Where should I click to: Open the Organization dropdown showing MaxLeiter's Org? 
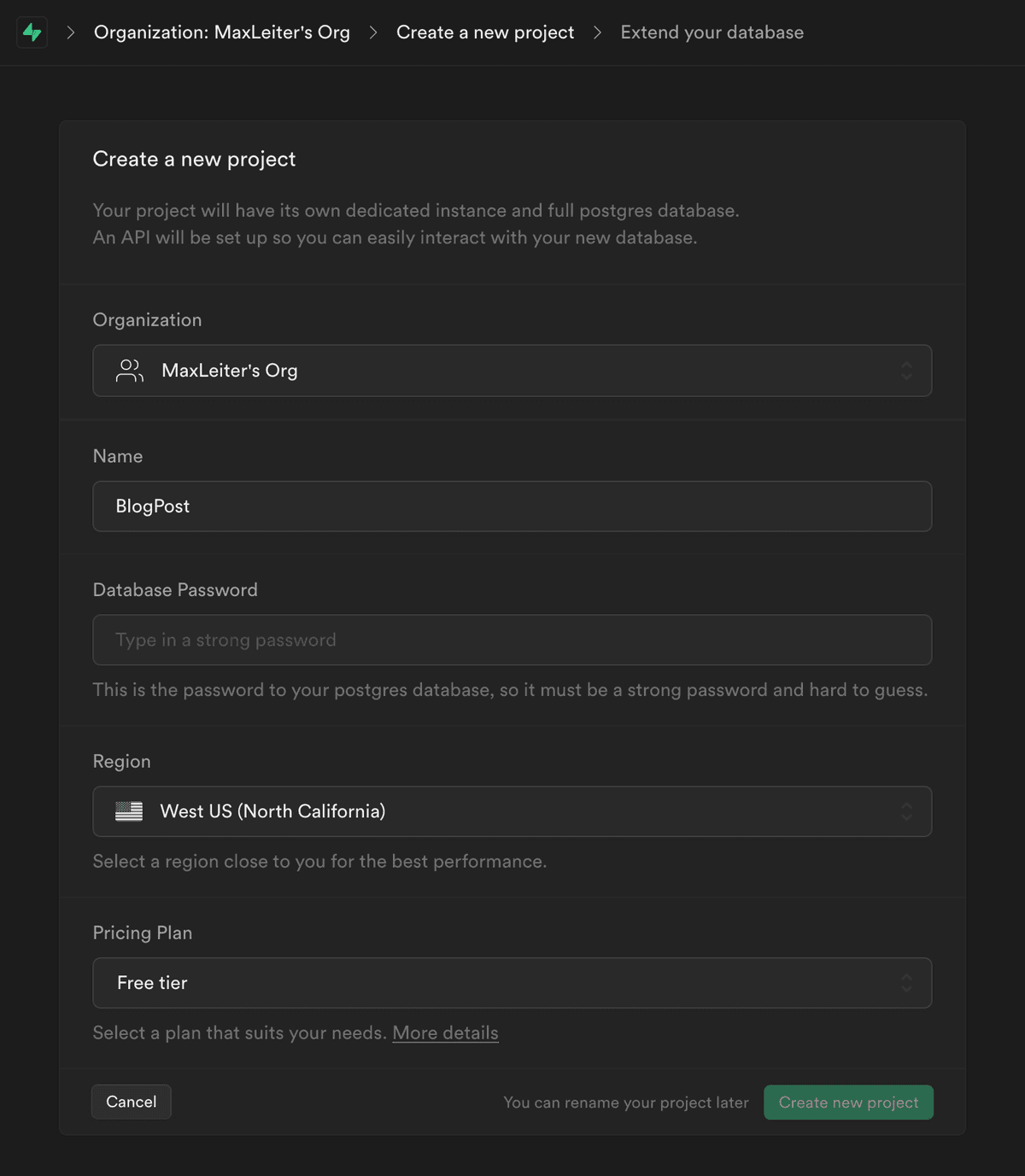point(512,371)
